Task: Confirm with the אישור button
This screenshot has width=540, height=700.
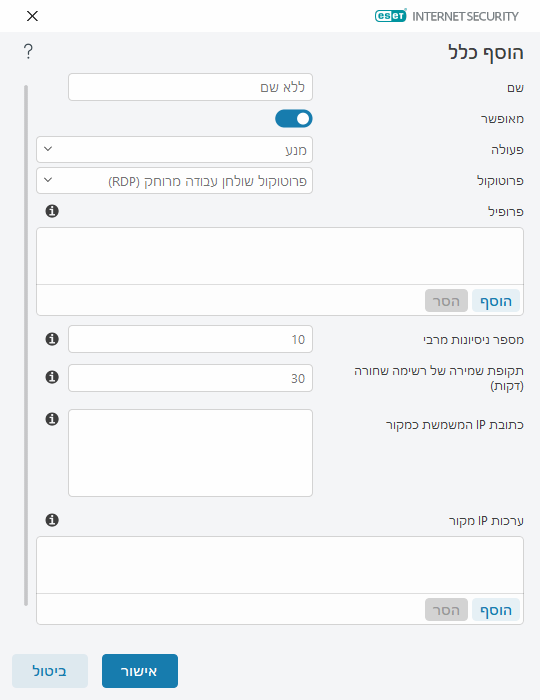Action: [140, 671]
